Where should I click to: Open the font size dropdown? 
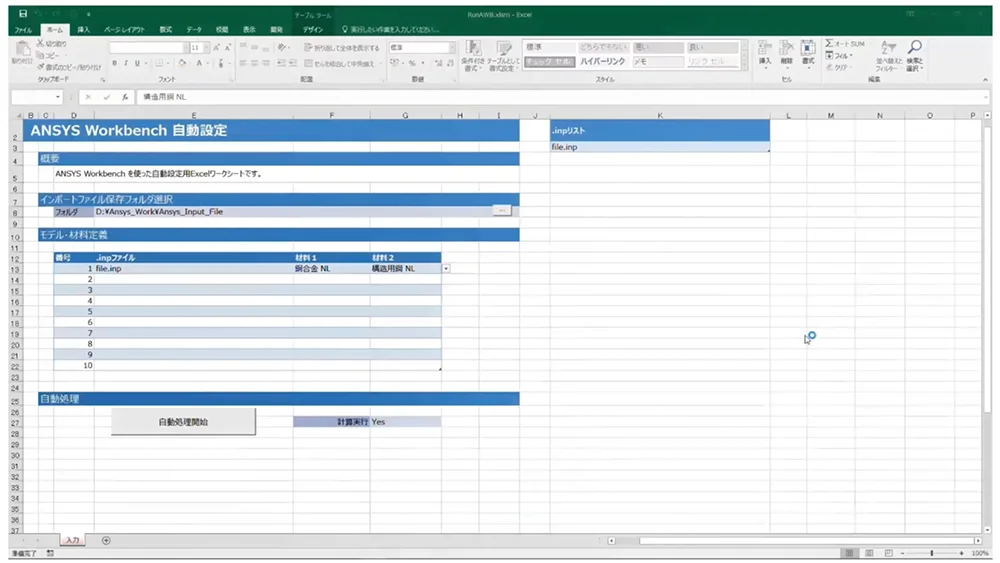click(x=206, y=48)
